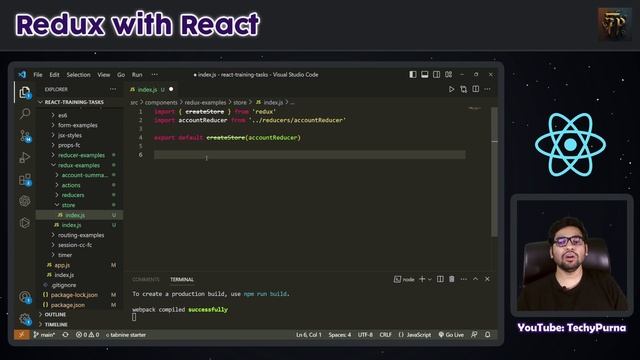Open the View menu
This screenshot has width=640, height=360.
click(104, 75)
